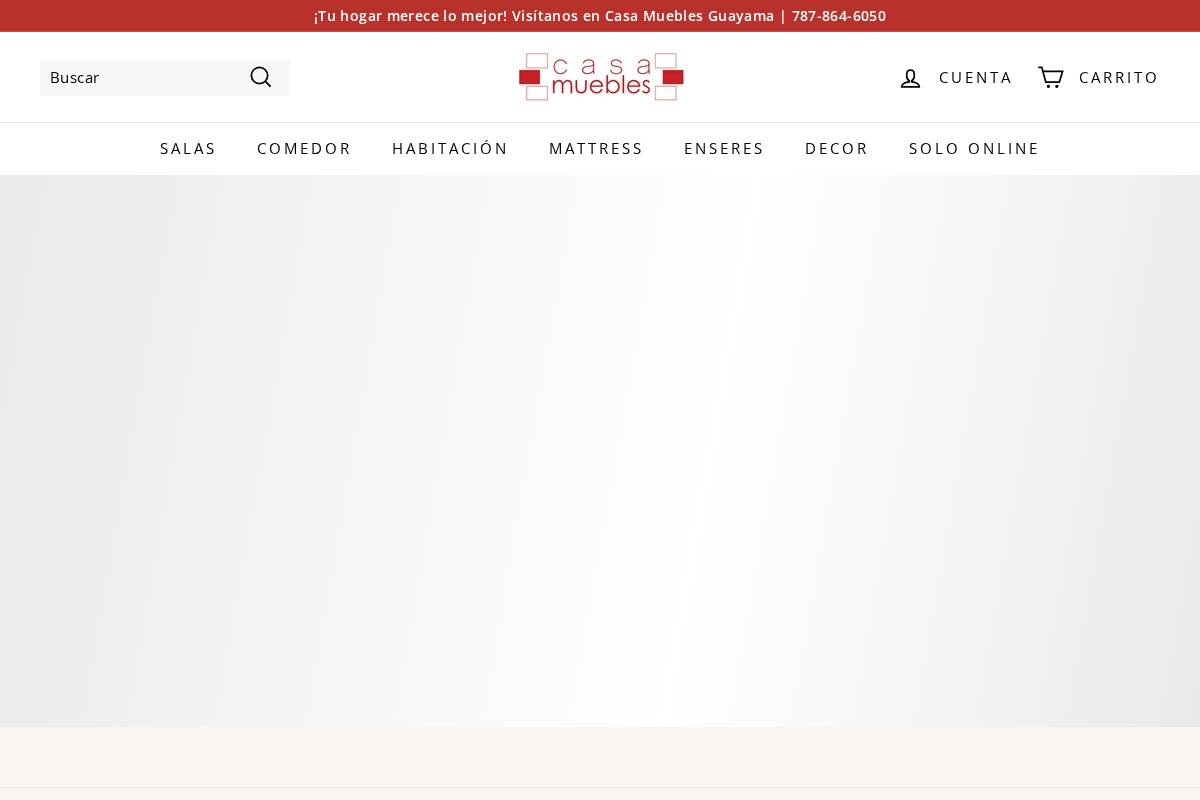Select the HABITACIÓN nav item
Screen dimensions: 1200x800
click(x=450, y=148)
